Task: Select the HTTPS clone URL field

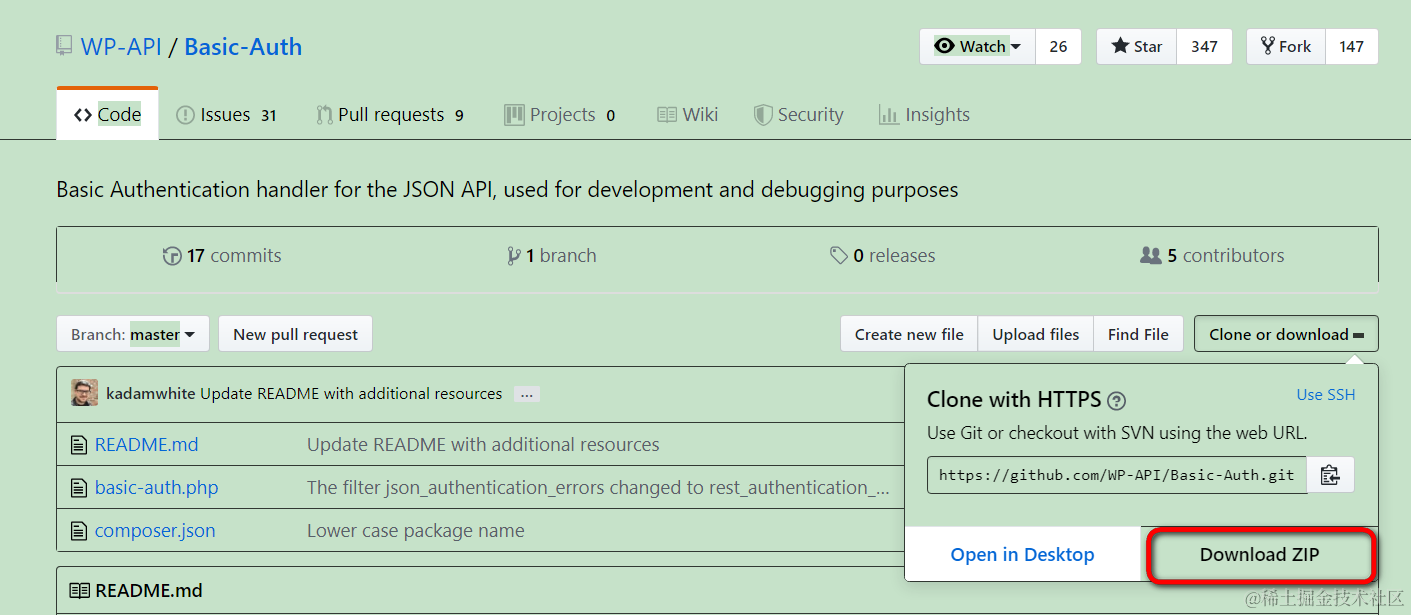Action: [1117, 475]
